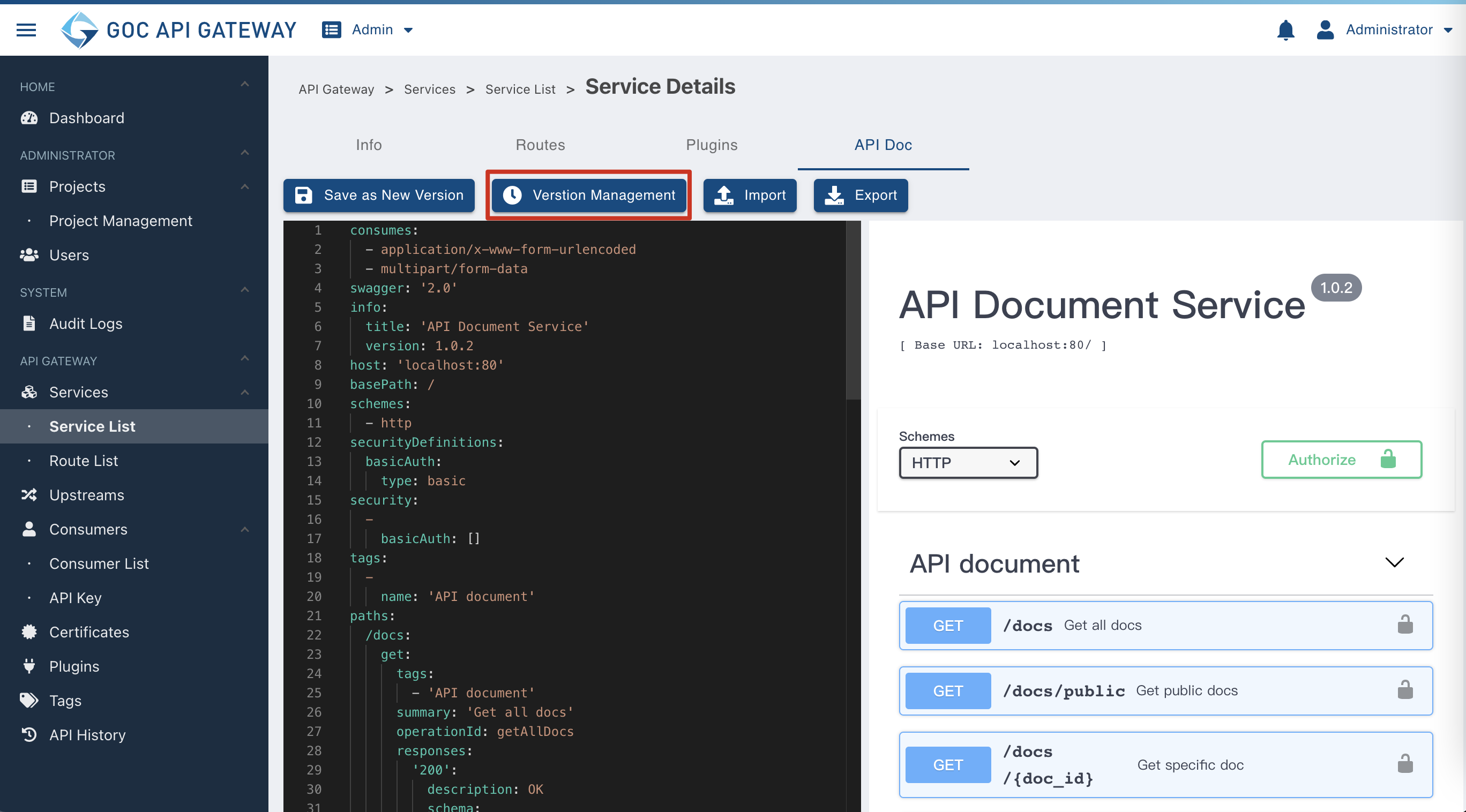Click the Import button
The height and width of the screenshot is (812, 1466).
(750, 195)
